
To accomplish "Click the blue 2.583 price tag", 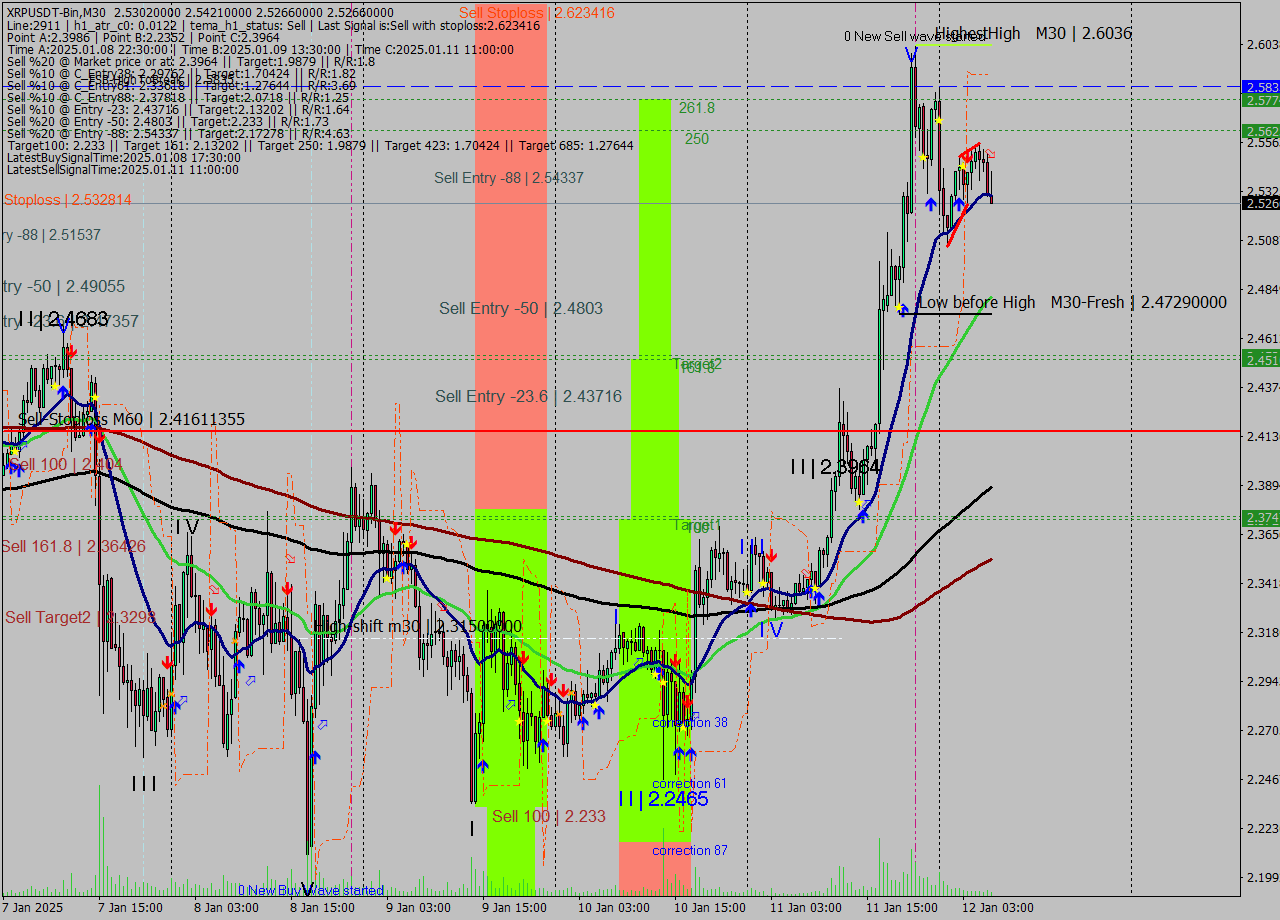I will [1261, 87].
